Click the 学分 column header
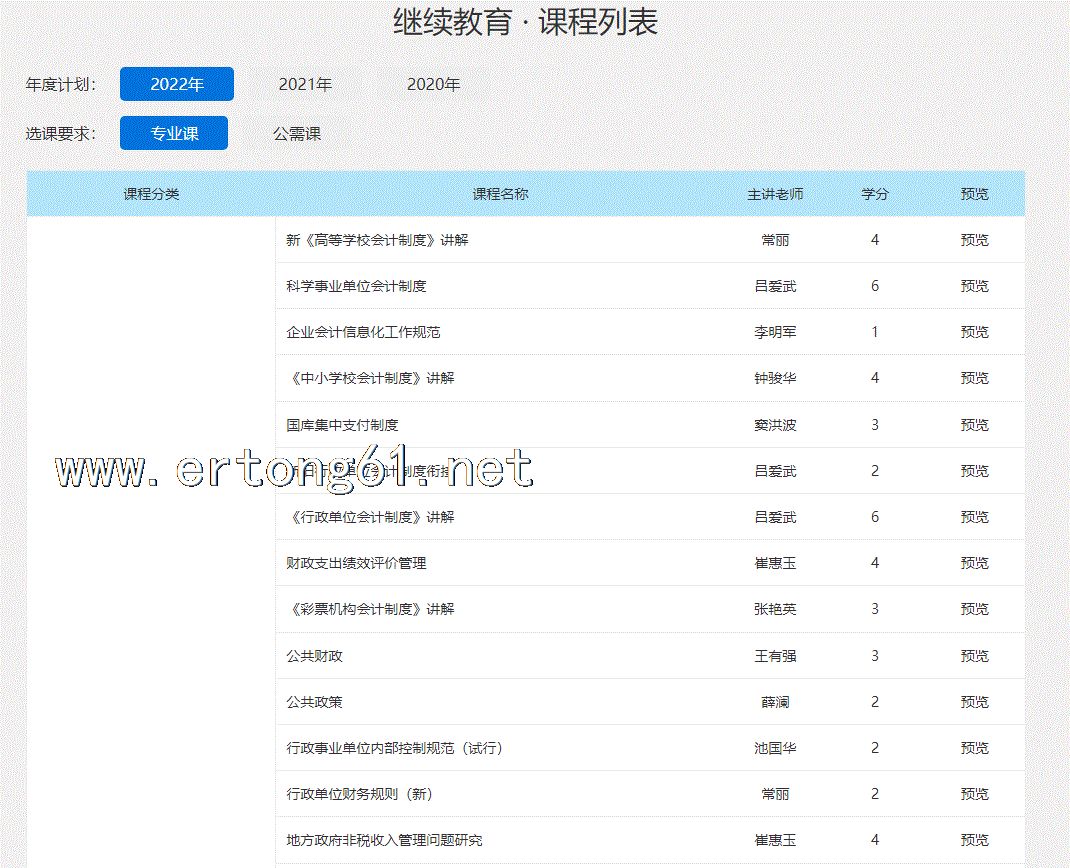The image size is (1070, 868). coord(875,194)
